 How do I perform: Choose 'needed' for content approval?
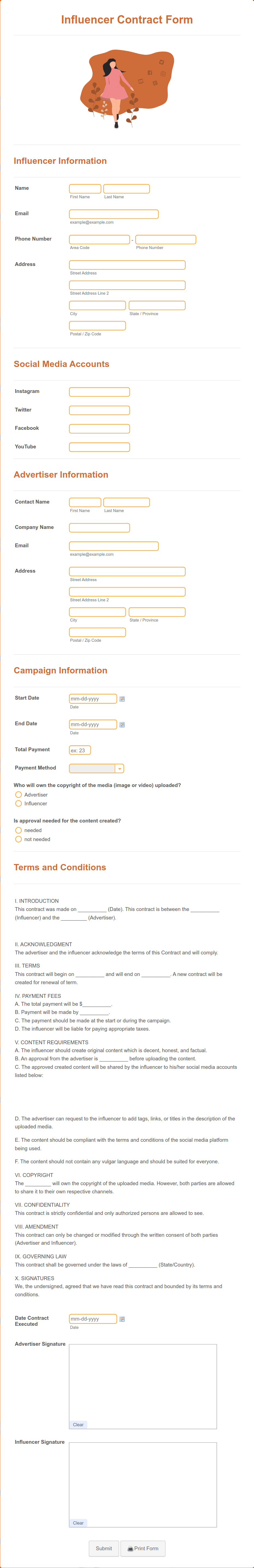[19, 830]
